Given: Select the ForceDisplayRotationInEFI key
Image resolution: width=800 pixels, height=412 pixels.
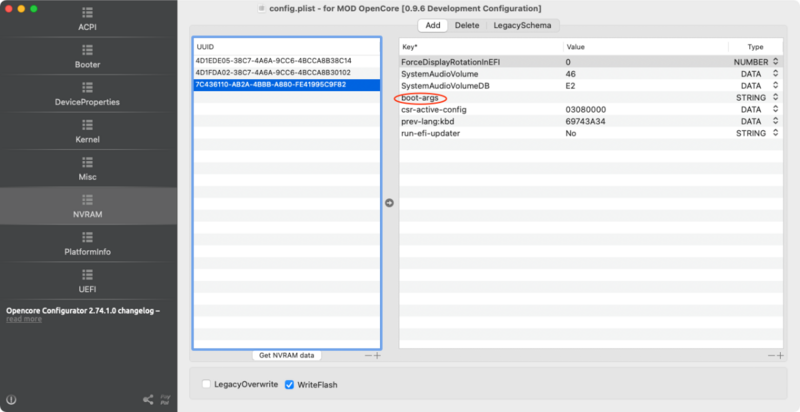Looking at the screenshot, I should coord(451,62).
